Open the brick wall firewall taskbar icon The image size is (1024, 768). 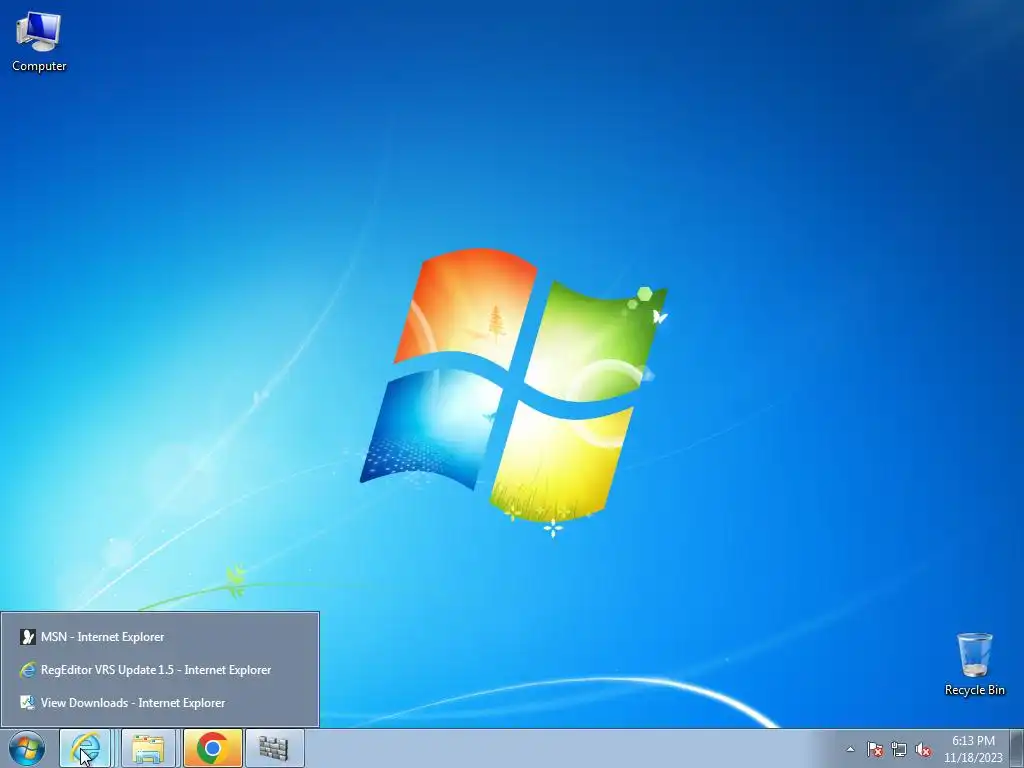tap(274, 748)
